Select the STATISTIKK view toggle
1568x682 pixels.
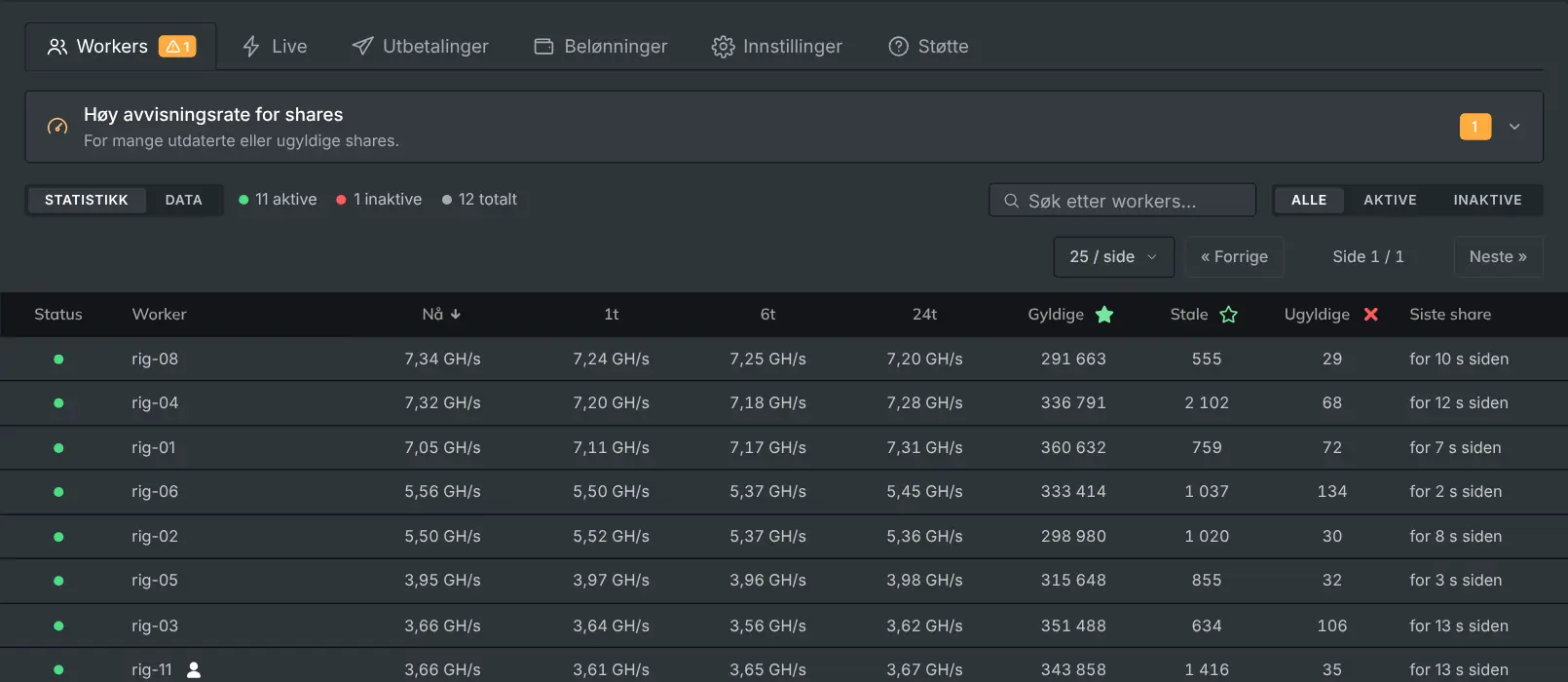[x=87, y=200]
